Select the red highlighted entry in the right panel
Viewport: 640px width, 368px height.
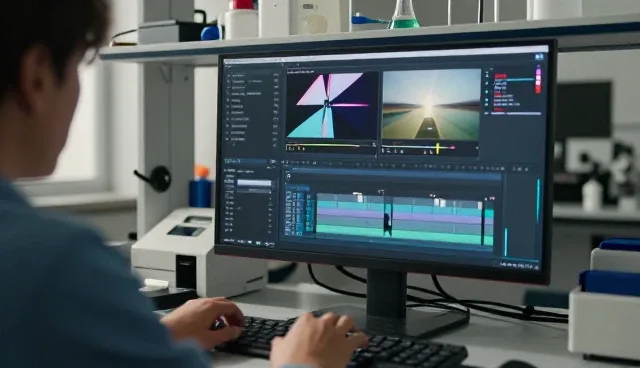point(500,76)
